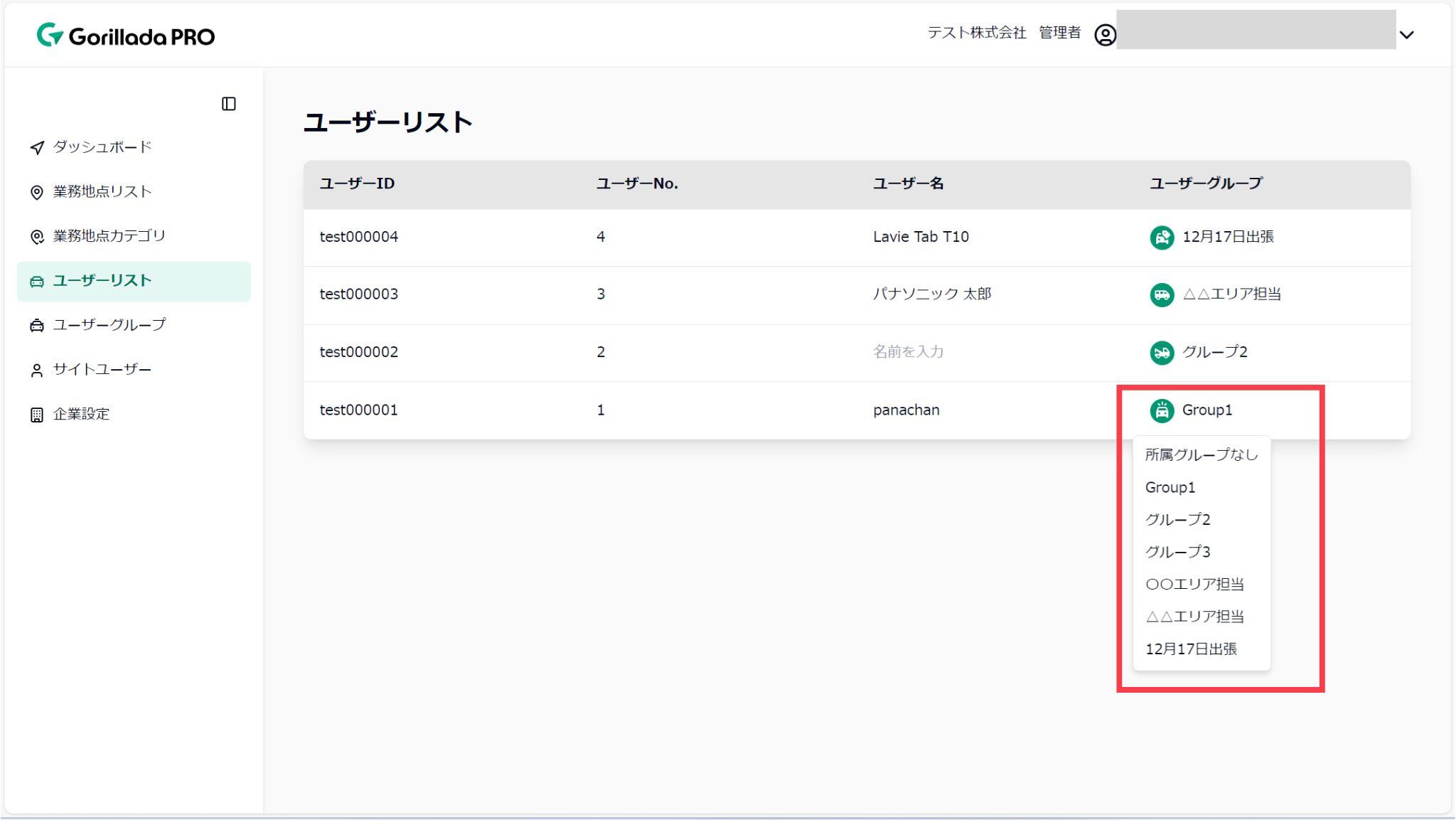1456x820 pixels.
Task: Click the group icon beside 12月17日出張 in table
Action: (1162, 237)
